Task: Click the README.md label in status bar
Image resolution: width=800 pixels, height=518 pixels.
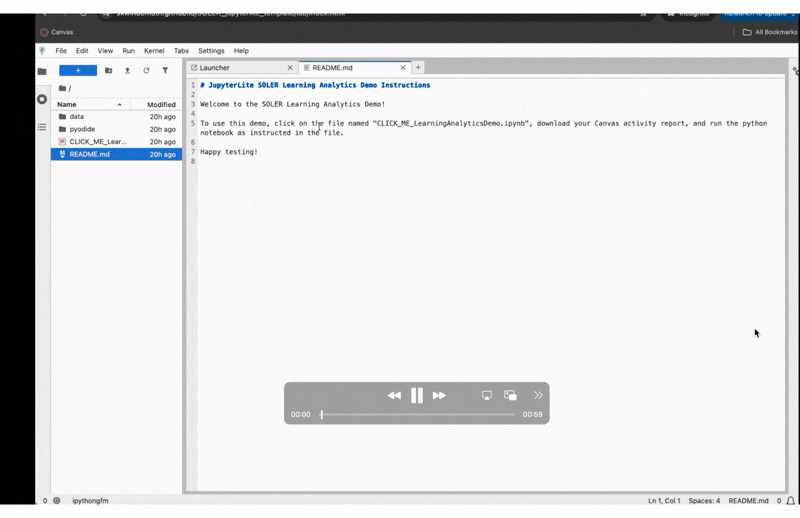Action: pyautogui.click(x=748, y=501)
